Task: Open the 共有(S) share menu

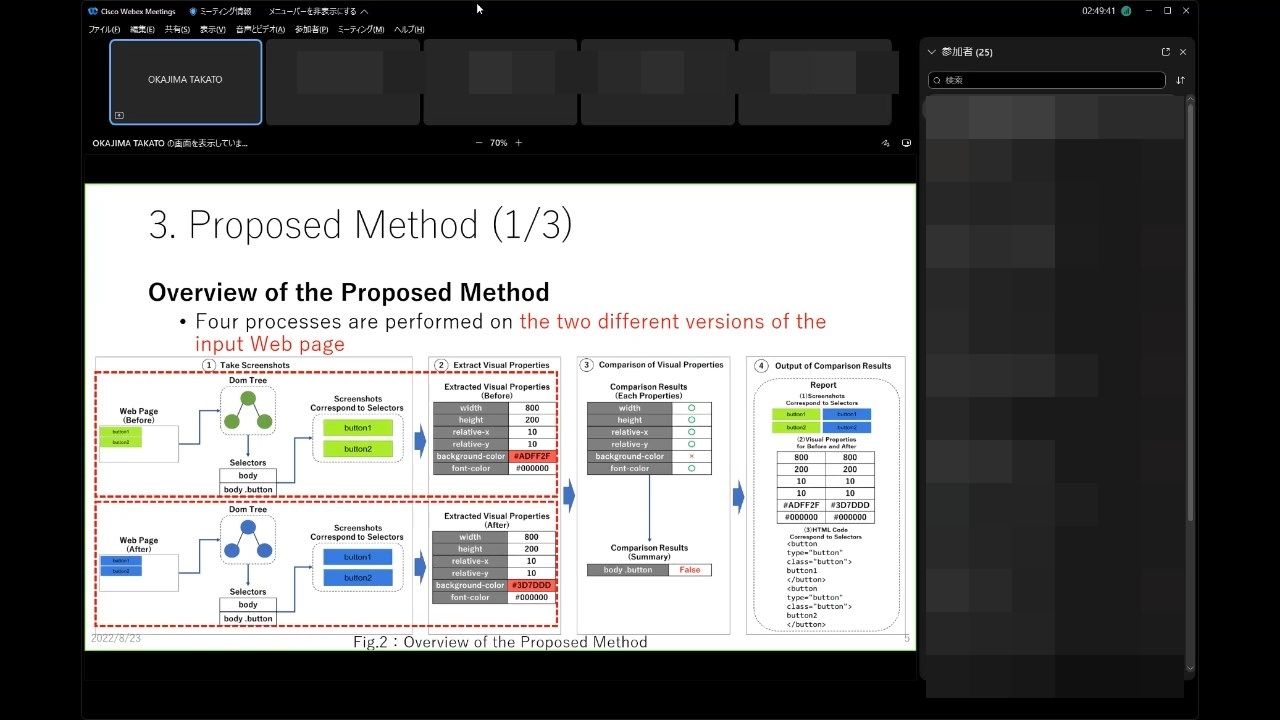Action: [177, 30]
